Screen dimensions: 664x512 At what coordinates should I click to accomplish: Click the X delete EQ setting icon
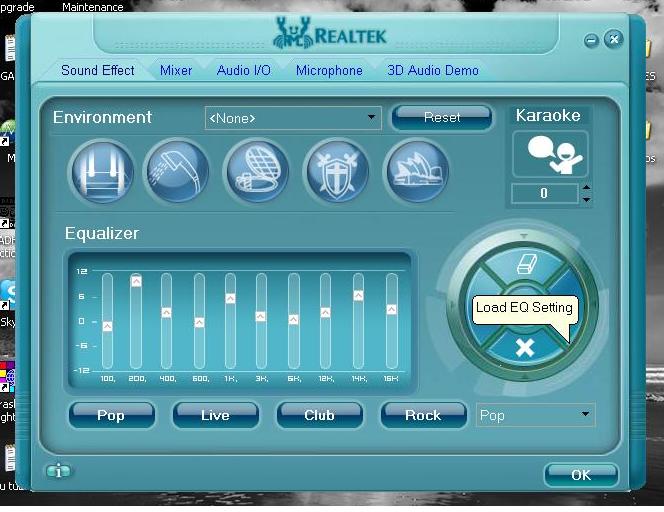pos(525,348)
